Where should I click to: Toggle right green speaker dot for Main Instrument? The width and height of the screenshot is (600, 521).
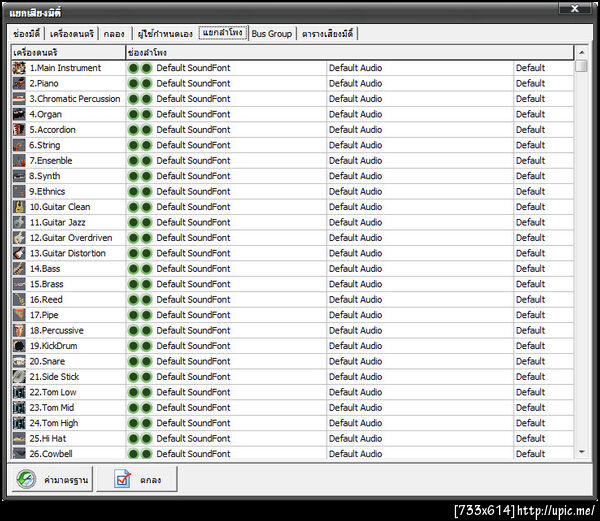(x=147, y=68)
